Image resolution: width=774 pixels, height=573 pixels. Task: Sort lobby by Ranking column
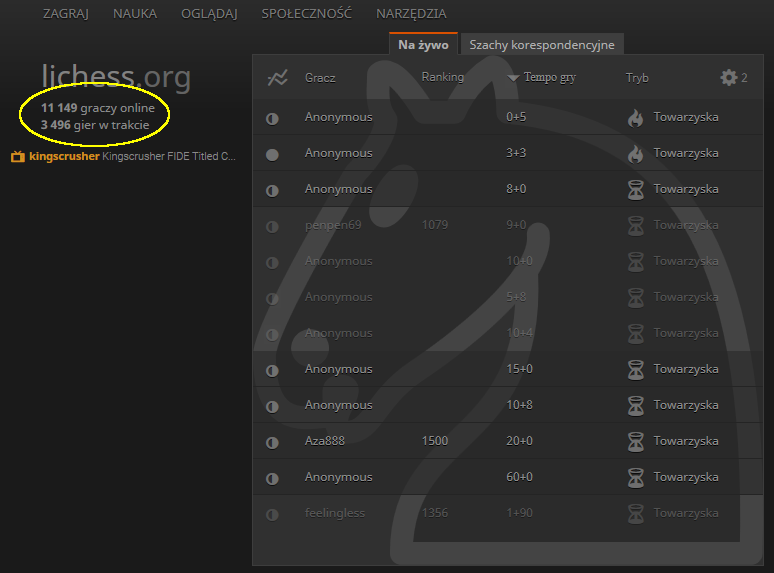click(x=443, y=77)
